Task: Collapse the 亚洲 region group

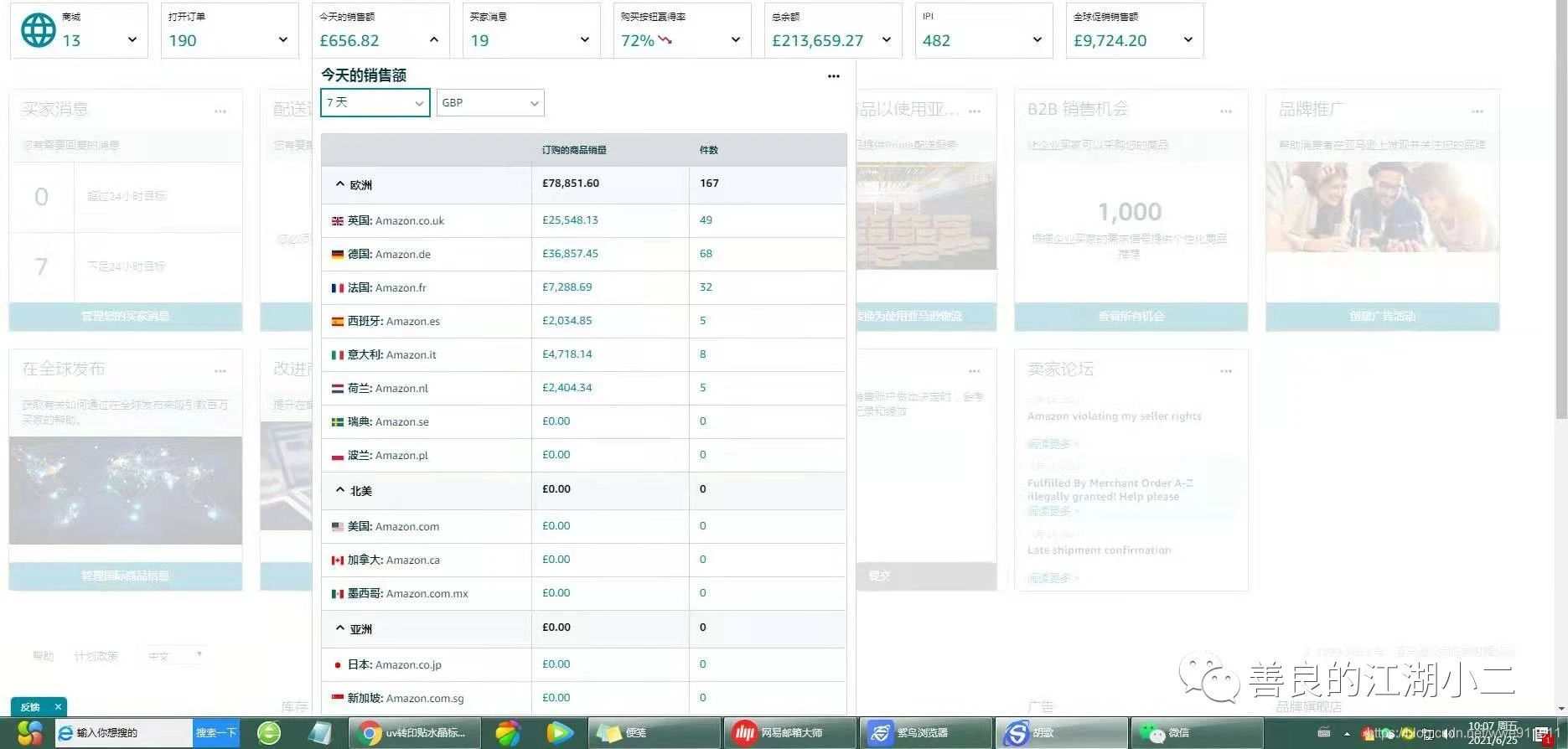Action: pos(339,628)
